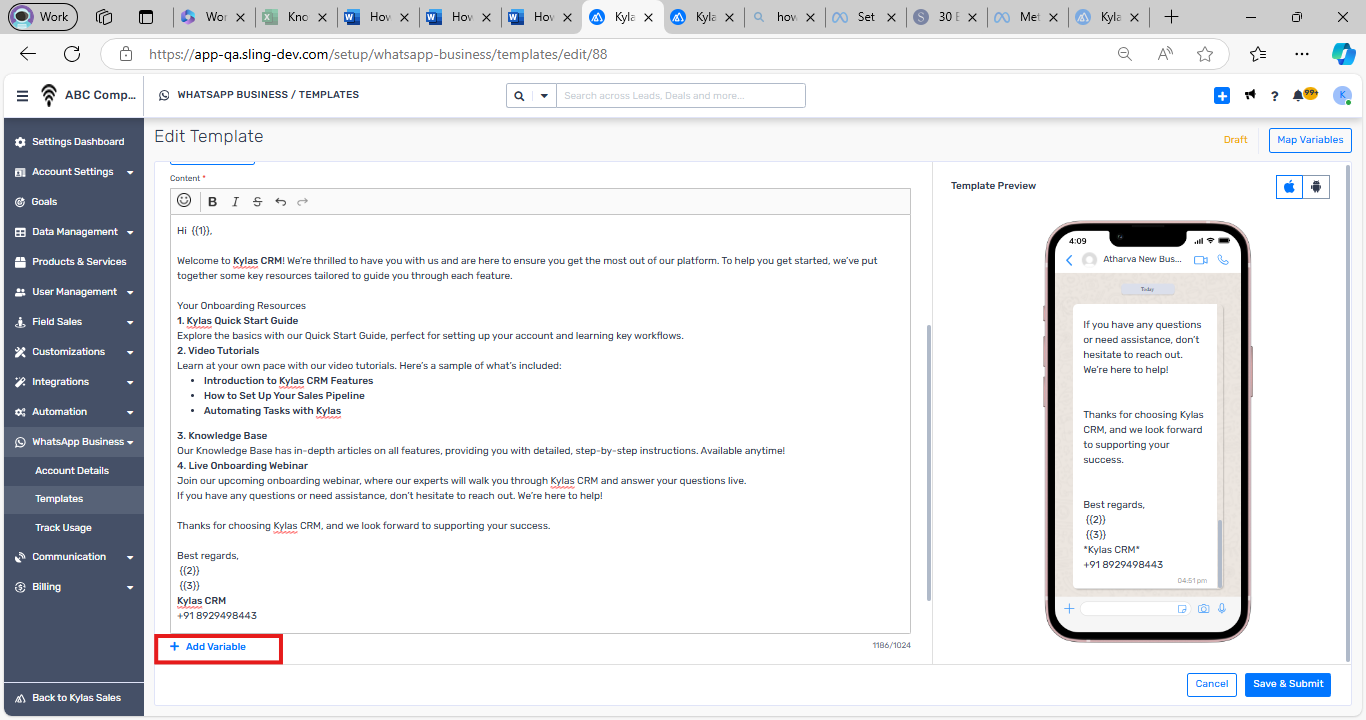Open Track Usage in sidebar
Screen dimensions: 1366x720
pos(74,528)
